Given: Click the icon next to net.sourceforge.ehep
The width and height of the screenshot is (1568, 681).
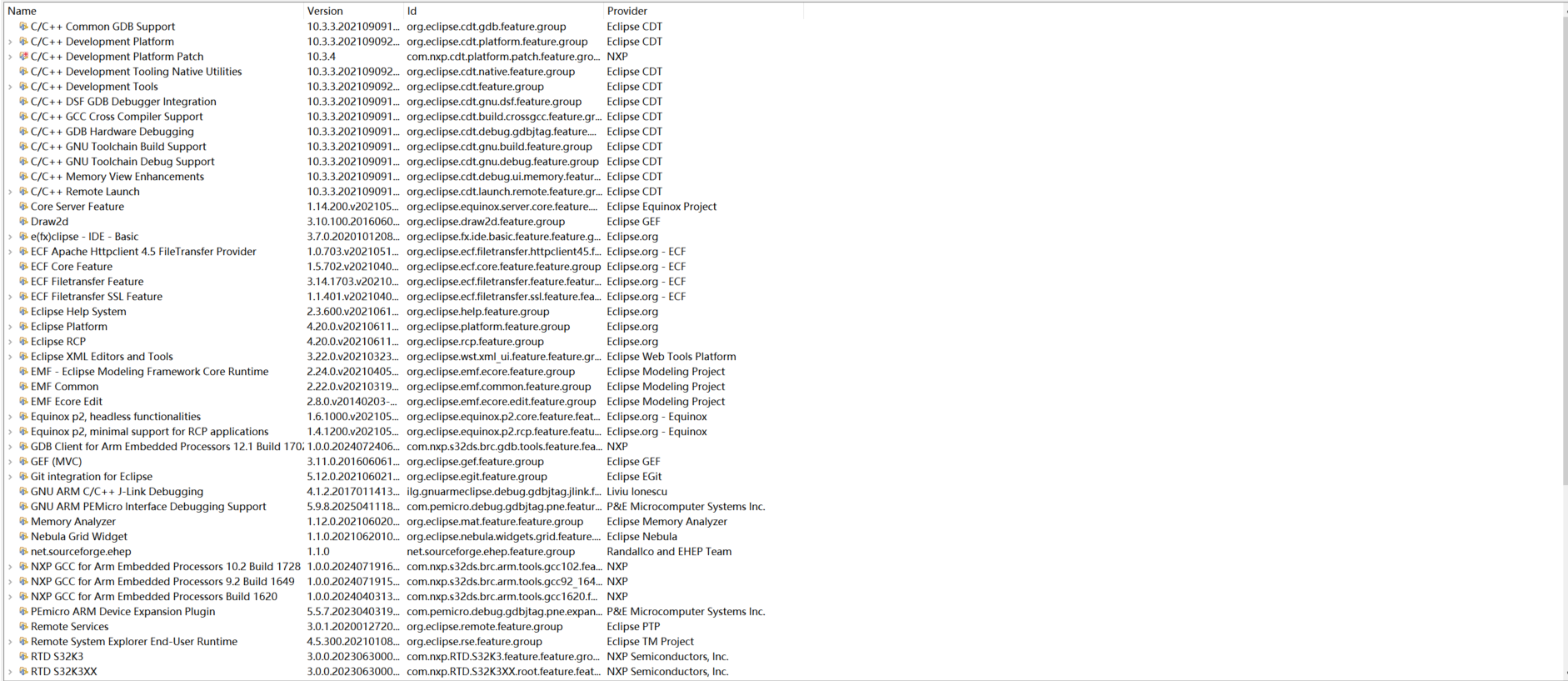Looking at the screenshot, I should 23,552.
